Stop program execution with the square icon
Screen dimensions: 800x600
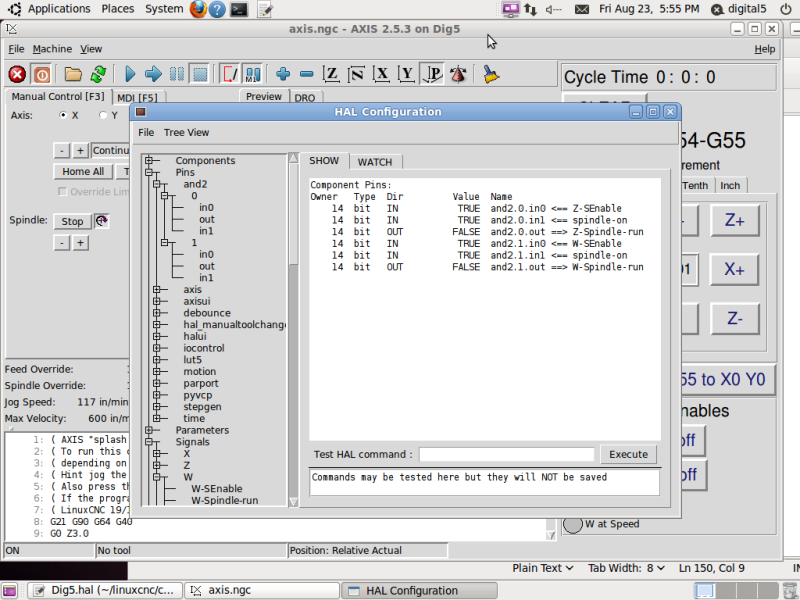pos(200,74)
